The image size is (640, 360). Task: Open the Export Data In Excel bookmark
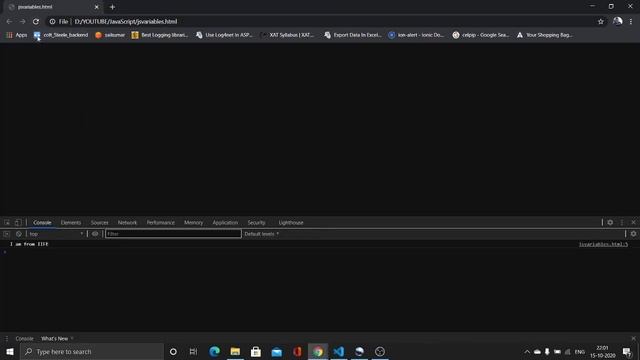353,35
